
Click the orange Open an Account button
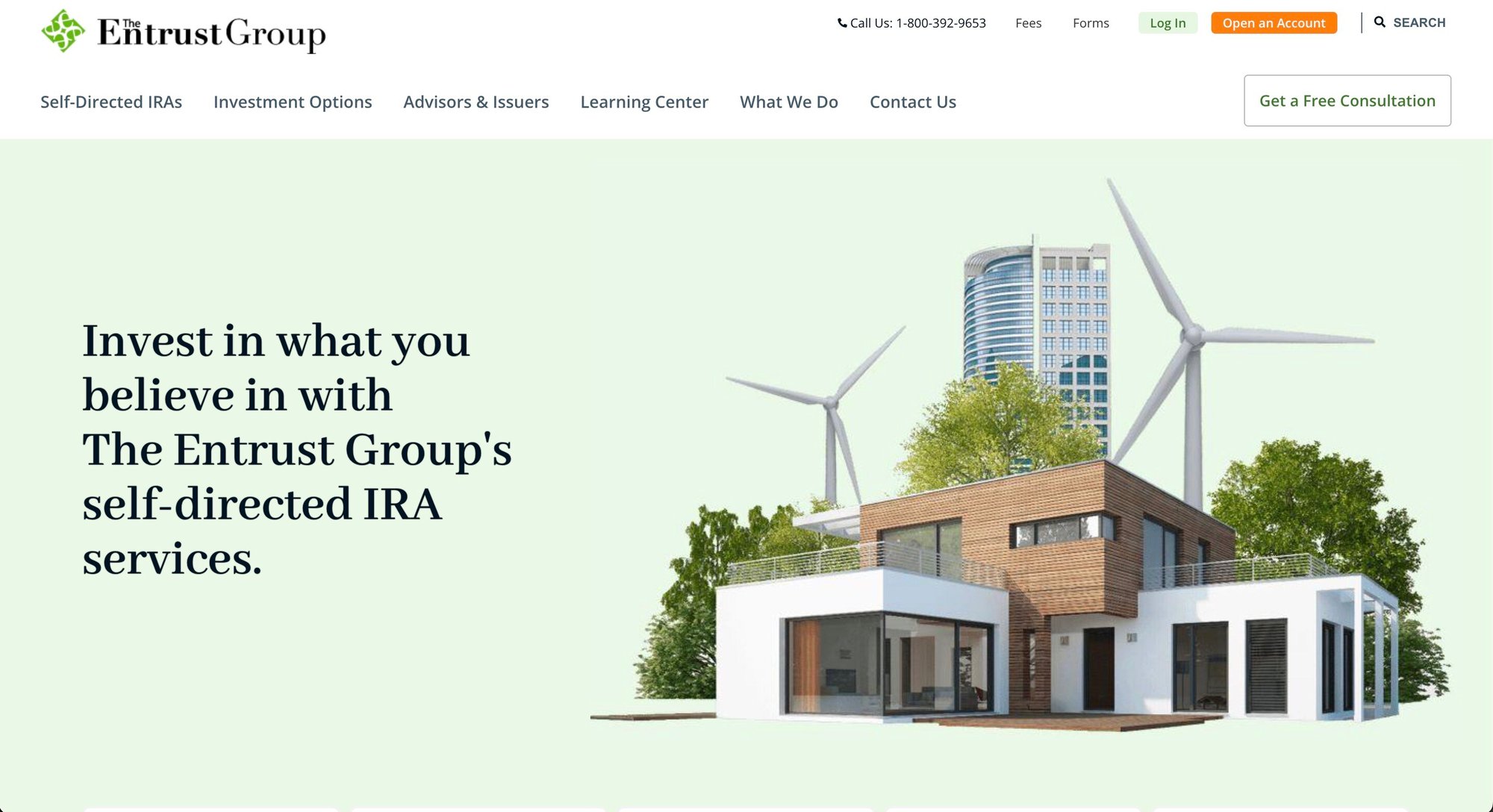click(1274, 23)
